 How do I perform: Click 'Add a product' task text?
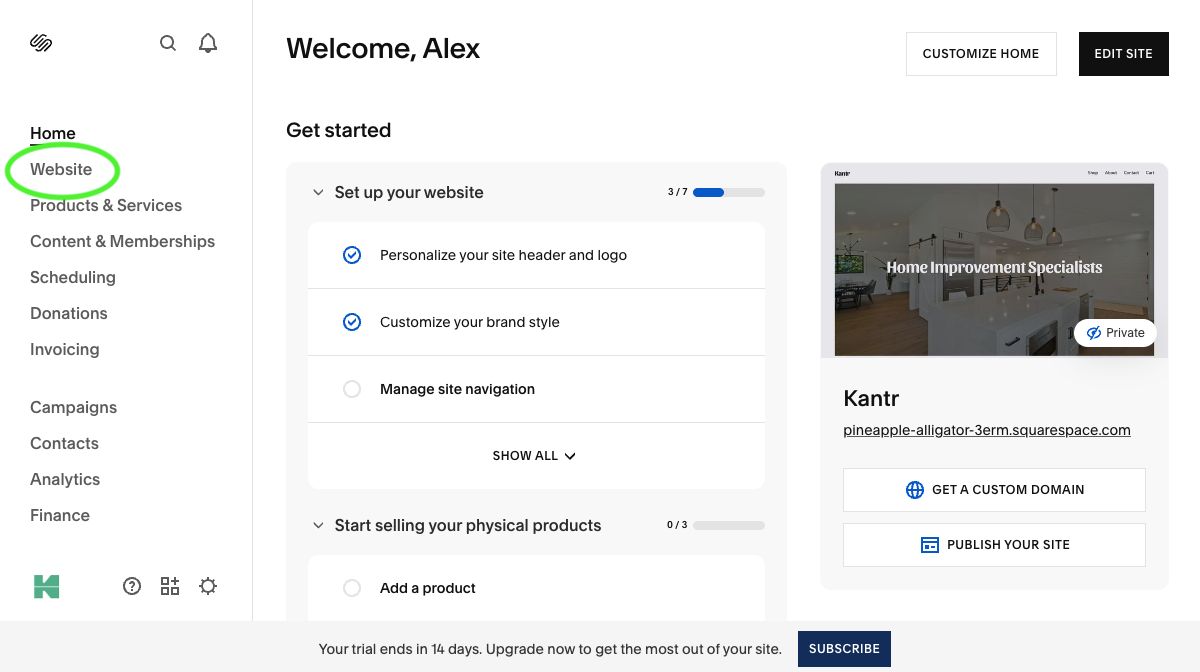click(428, 588)
